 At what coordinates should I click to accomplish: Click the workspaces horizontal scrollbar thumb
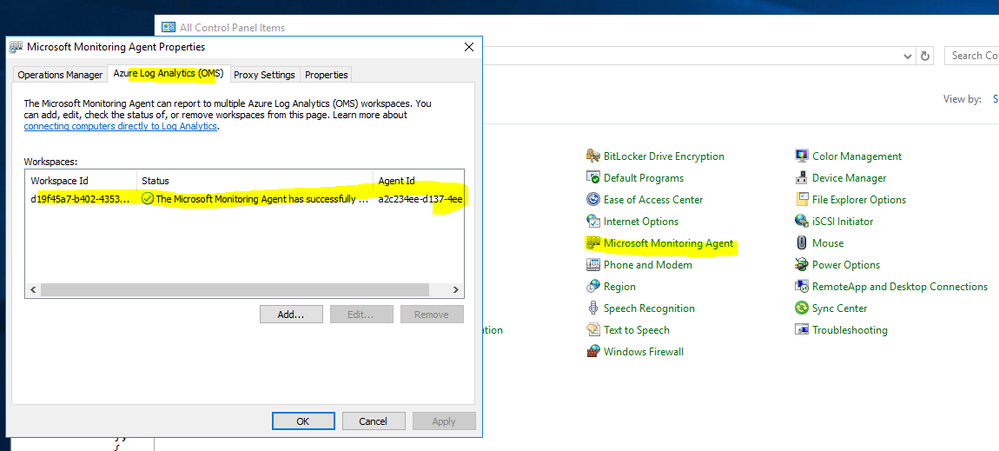click(x=234, y=289)
